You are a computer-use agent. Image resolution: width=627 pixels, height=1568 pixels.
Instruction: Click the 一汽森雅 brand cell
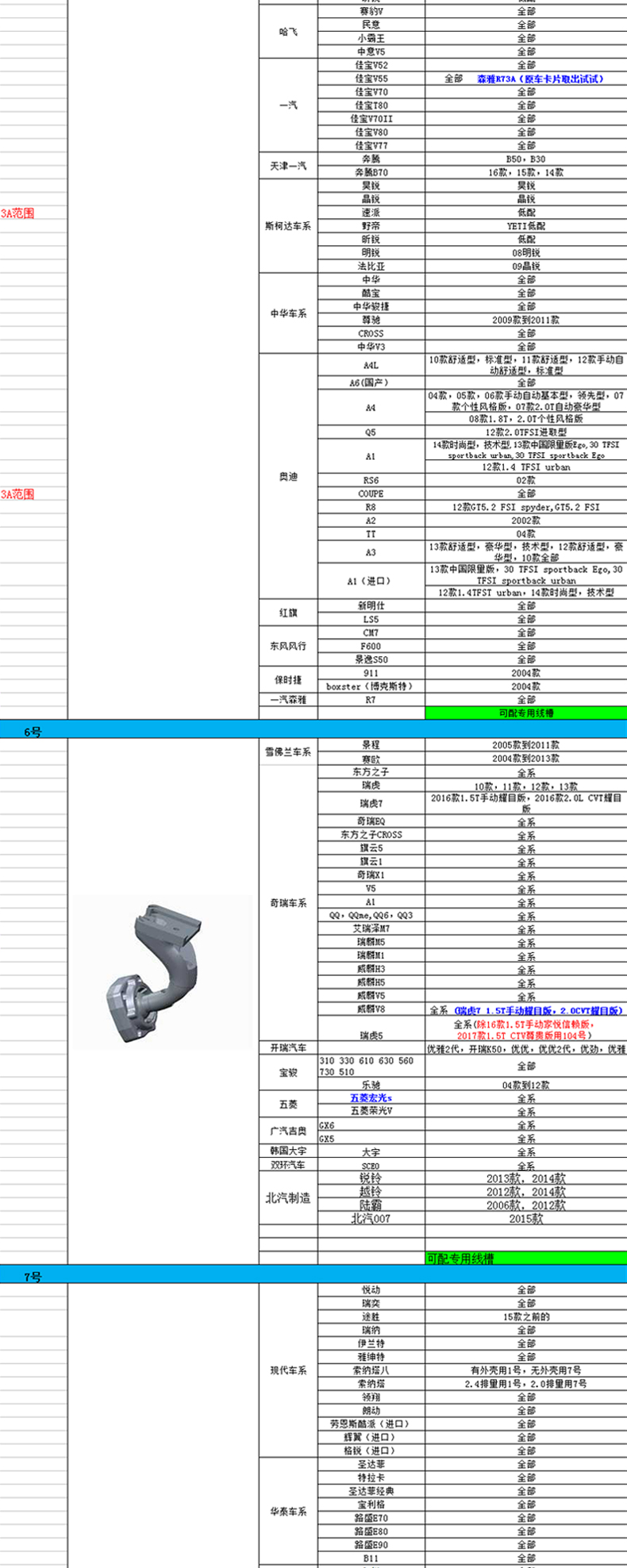coord(289,700)
